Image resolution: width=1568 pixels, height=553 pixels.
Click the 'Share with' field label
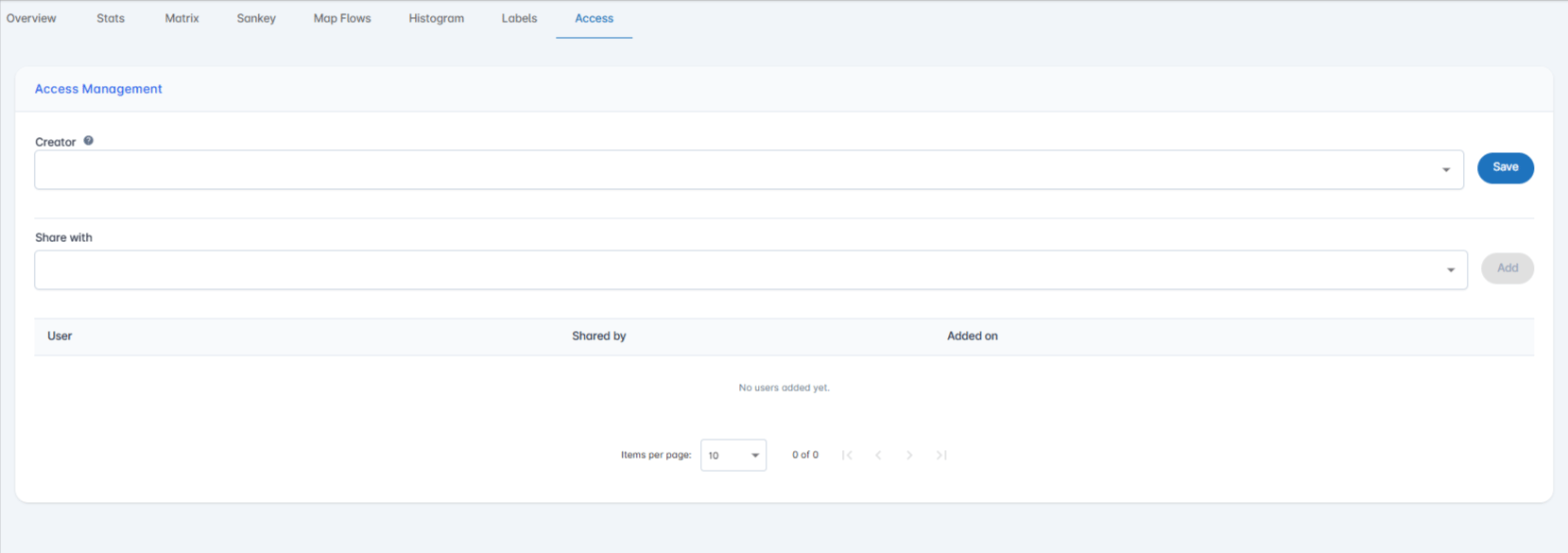[x=63, y=237]
